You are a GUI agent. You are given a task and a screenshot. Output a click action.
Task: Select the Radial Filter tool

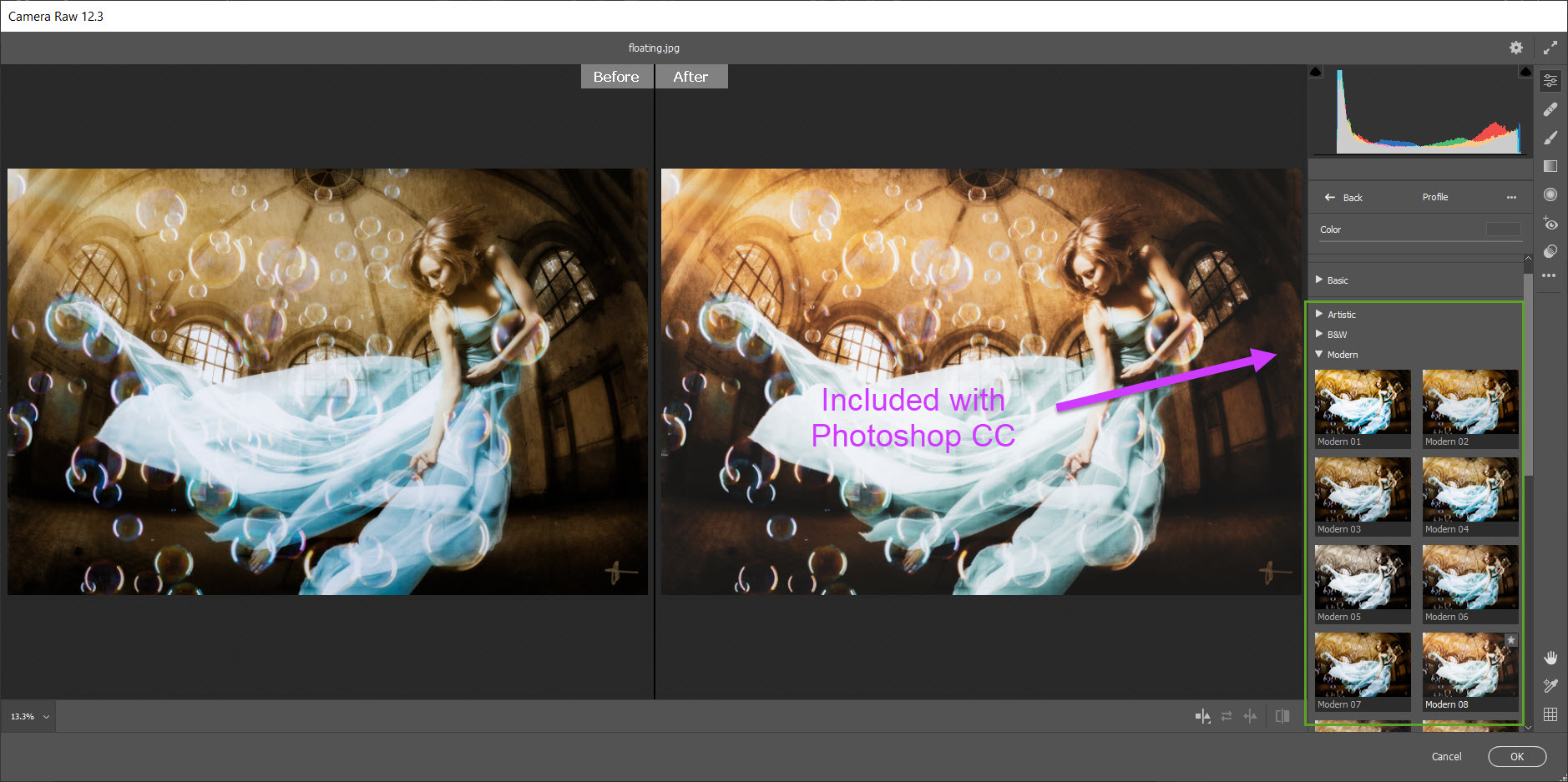(1550, 194)
